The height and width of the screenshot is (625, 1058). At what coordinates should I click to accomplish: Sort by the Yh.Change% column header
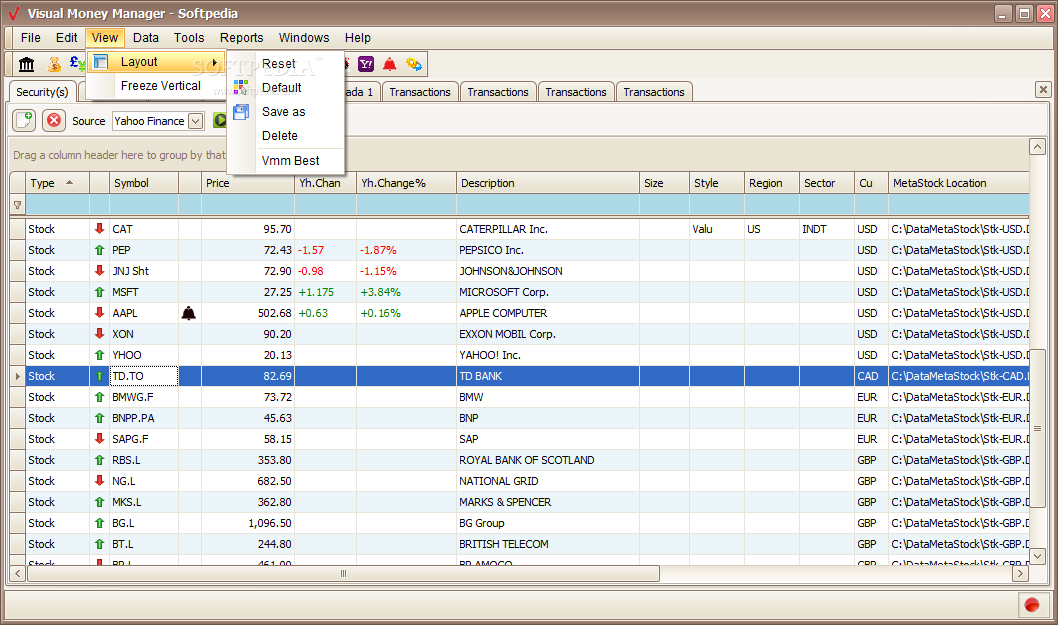tap(406, 183)
